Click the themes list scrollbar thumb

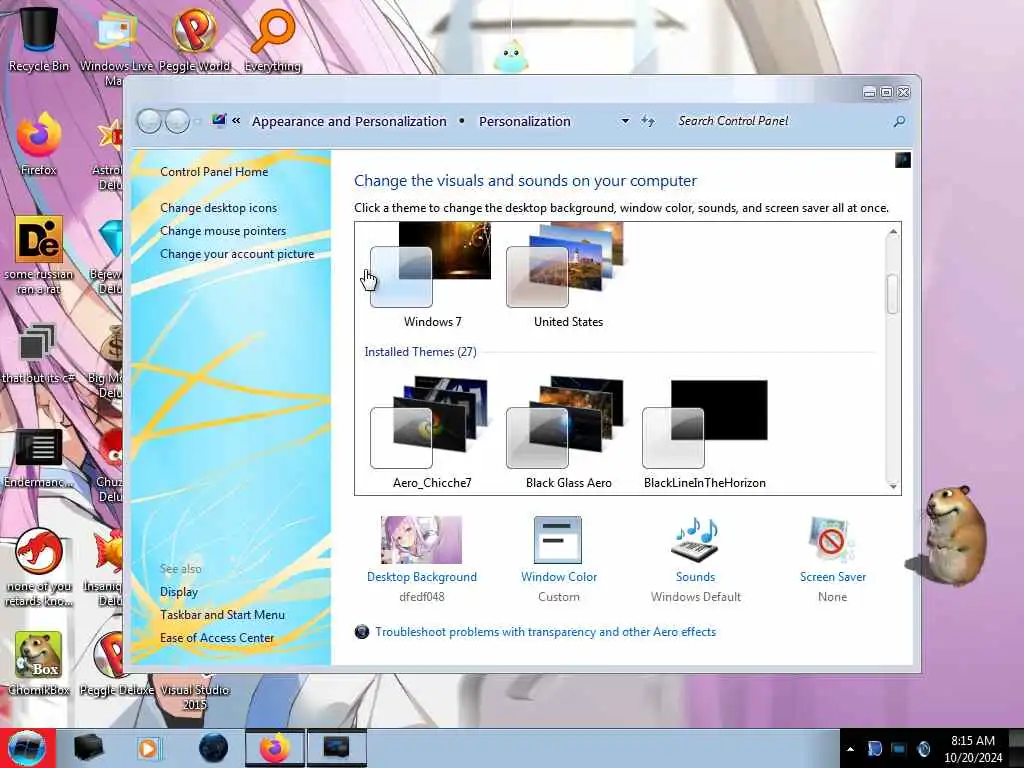pos(892,294)
